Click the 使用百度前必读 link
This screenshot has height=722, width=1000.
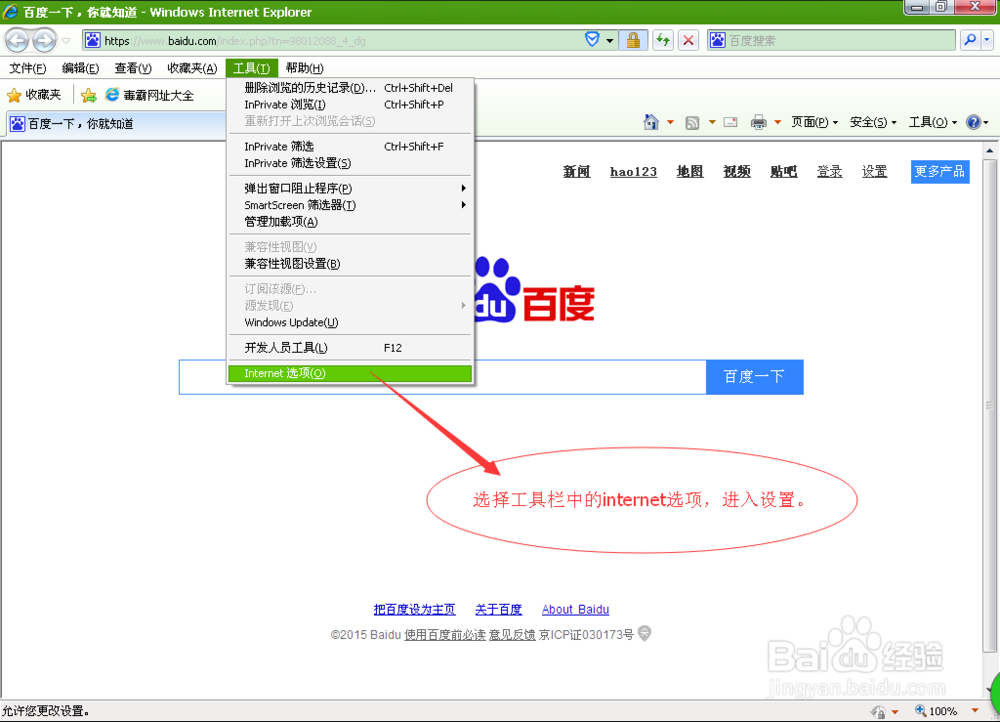click(445, 635)
